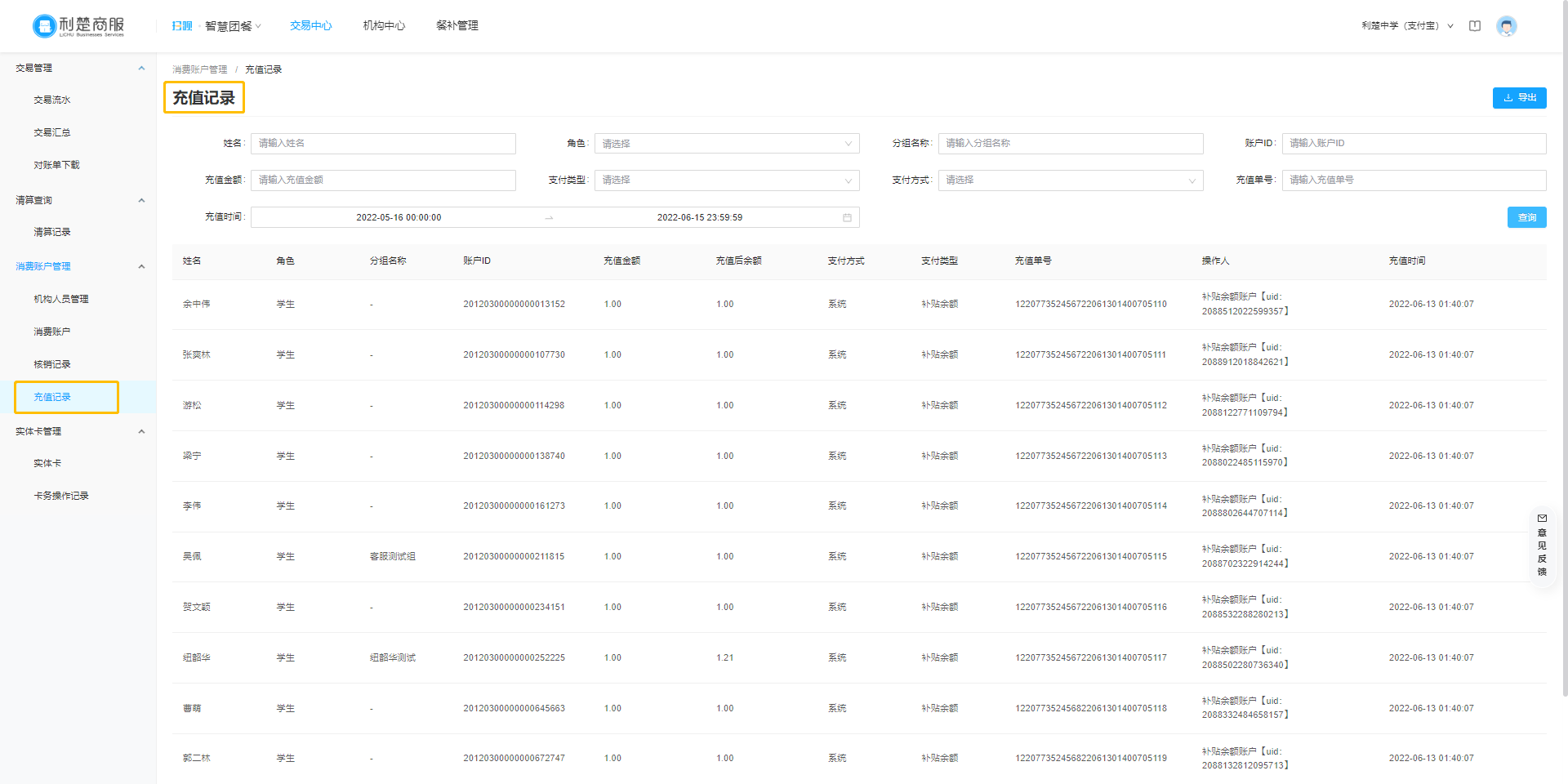
Task: Click 补贴余额 payment type in 李伟 row
Action: 940,506
